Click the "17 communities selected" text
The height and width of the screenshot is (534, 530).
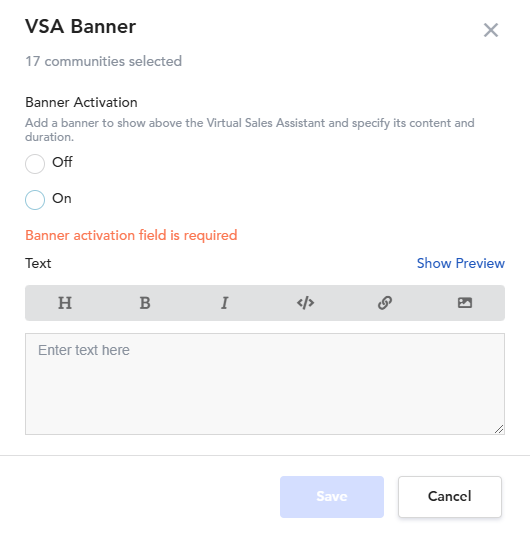[x=104, y=61]
